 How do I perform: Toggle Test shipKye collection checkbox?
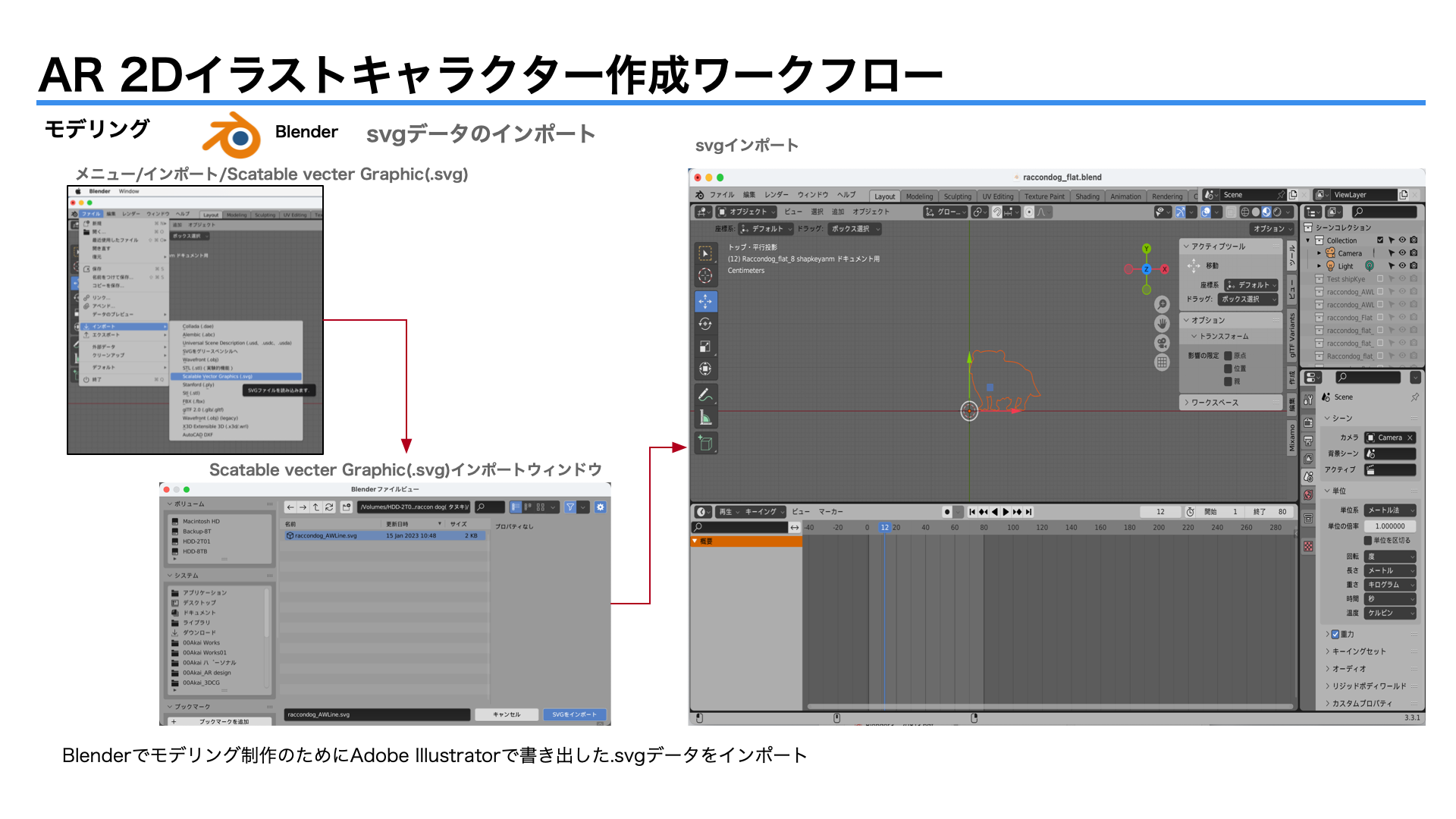(x=1380, y=279)
